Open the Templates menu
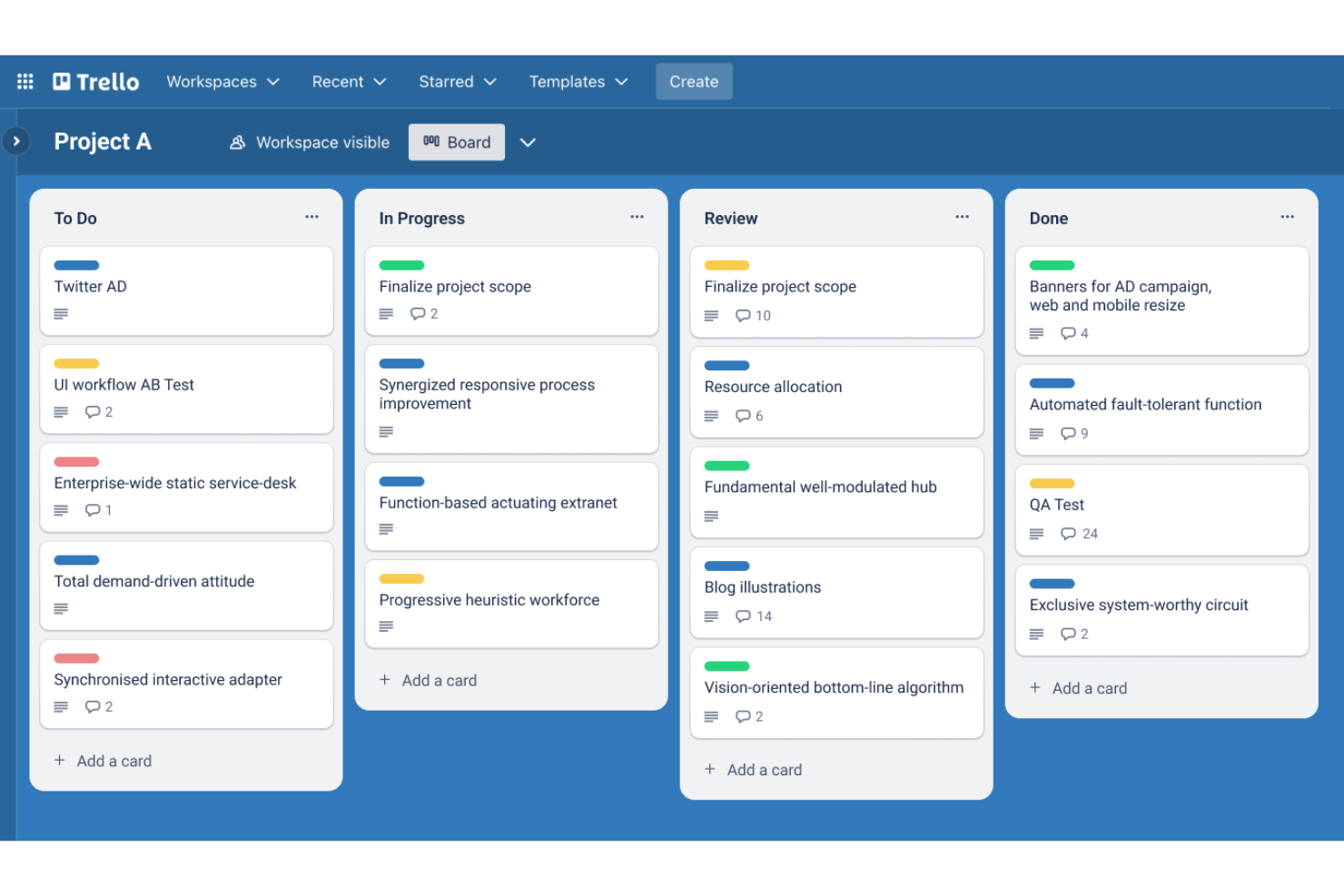Screen dimensions: 1344x896 [578, 81]
